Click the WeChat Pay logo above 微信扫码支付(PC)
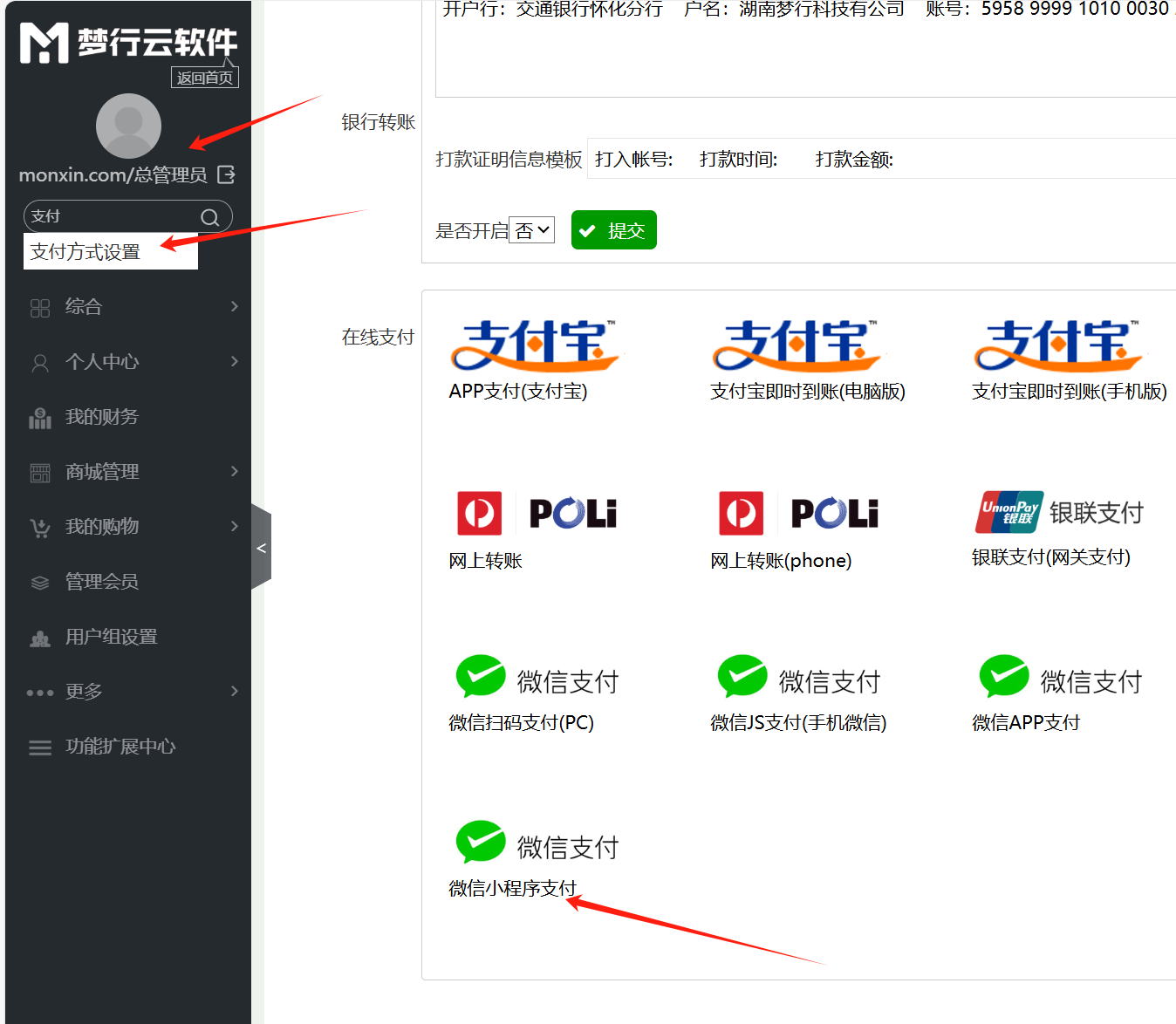 (x=537, y=678)
